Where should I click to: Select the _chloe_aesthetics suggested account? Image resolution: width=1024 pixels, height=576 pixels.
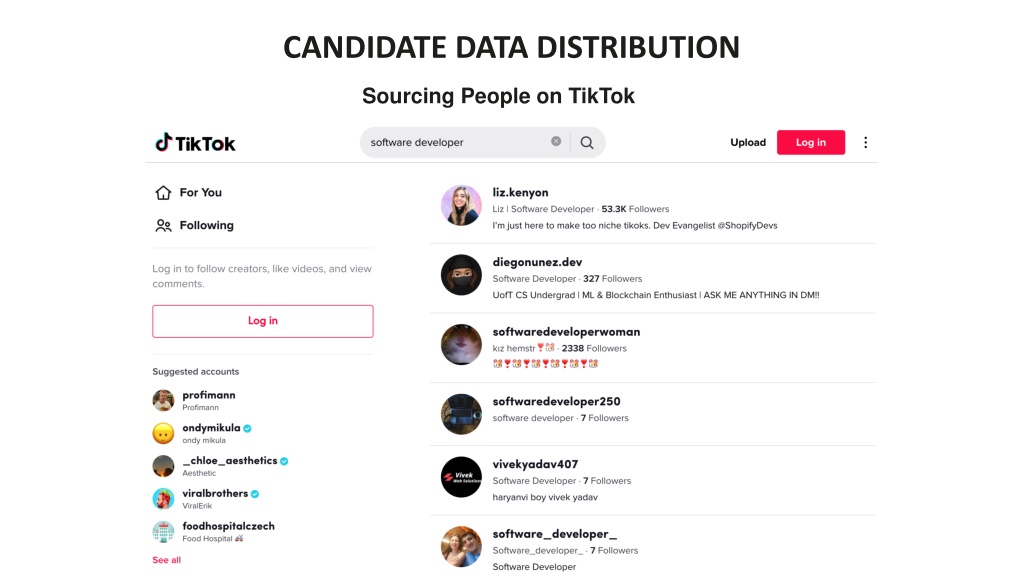(221, 466)
